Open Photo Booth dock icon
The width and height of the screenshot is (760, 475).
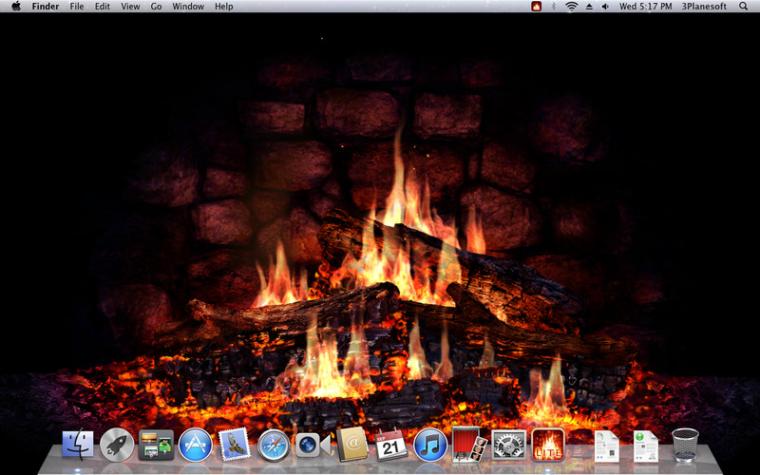(x=469, y=444)
